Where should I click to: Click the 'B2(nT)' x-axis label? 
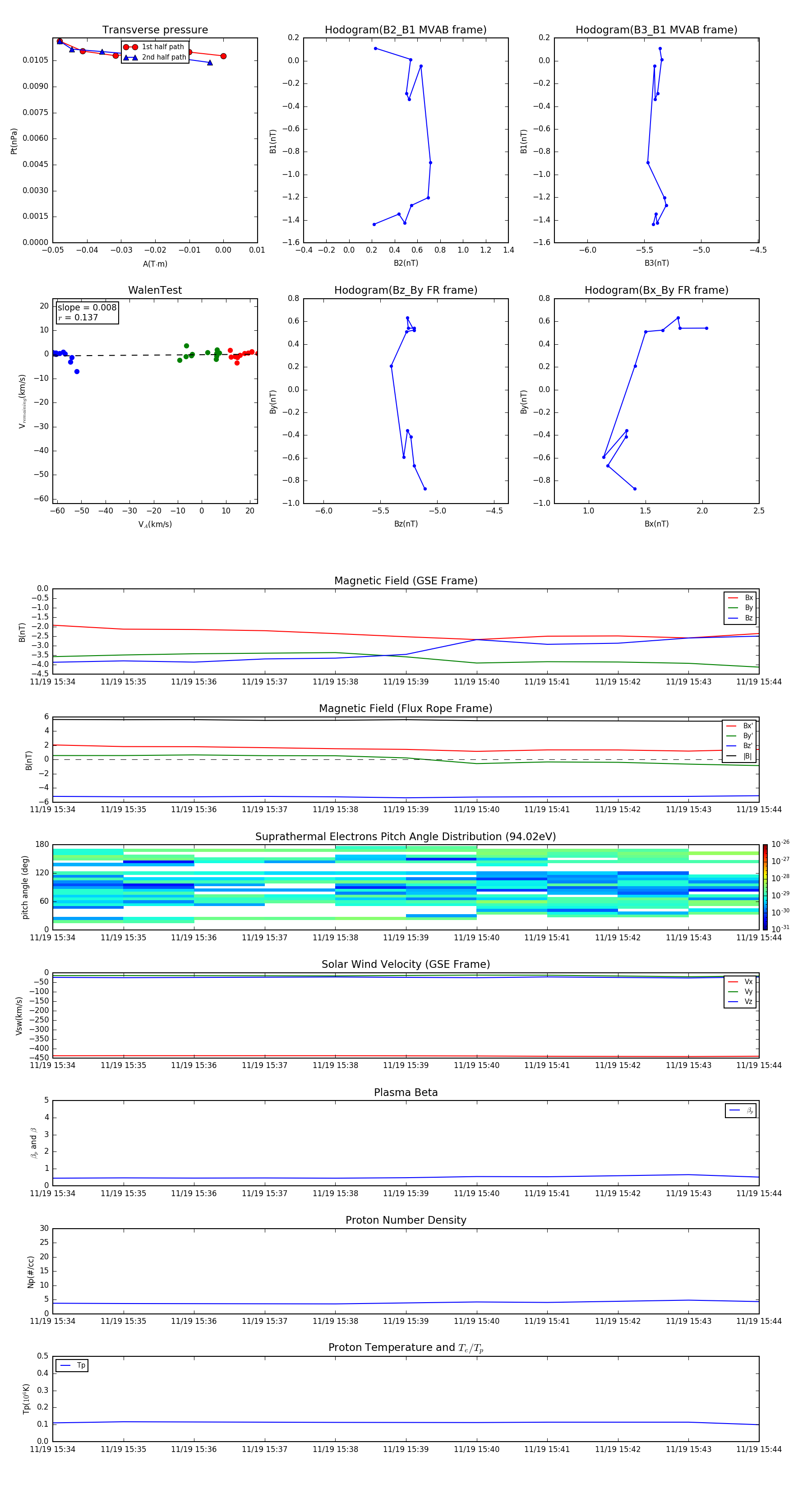coord(406,263)
